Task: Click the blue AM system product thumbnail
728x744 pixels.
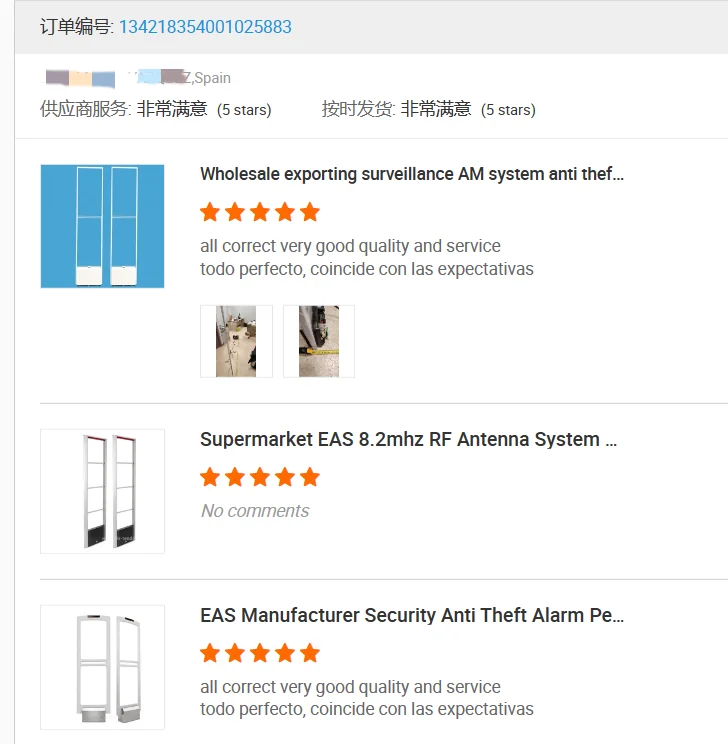Action: pos(102,226)
